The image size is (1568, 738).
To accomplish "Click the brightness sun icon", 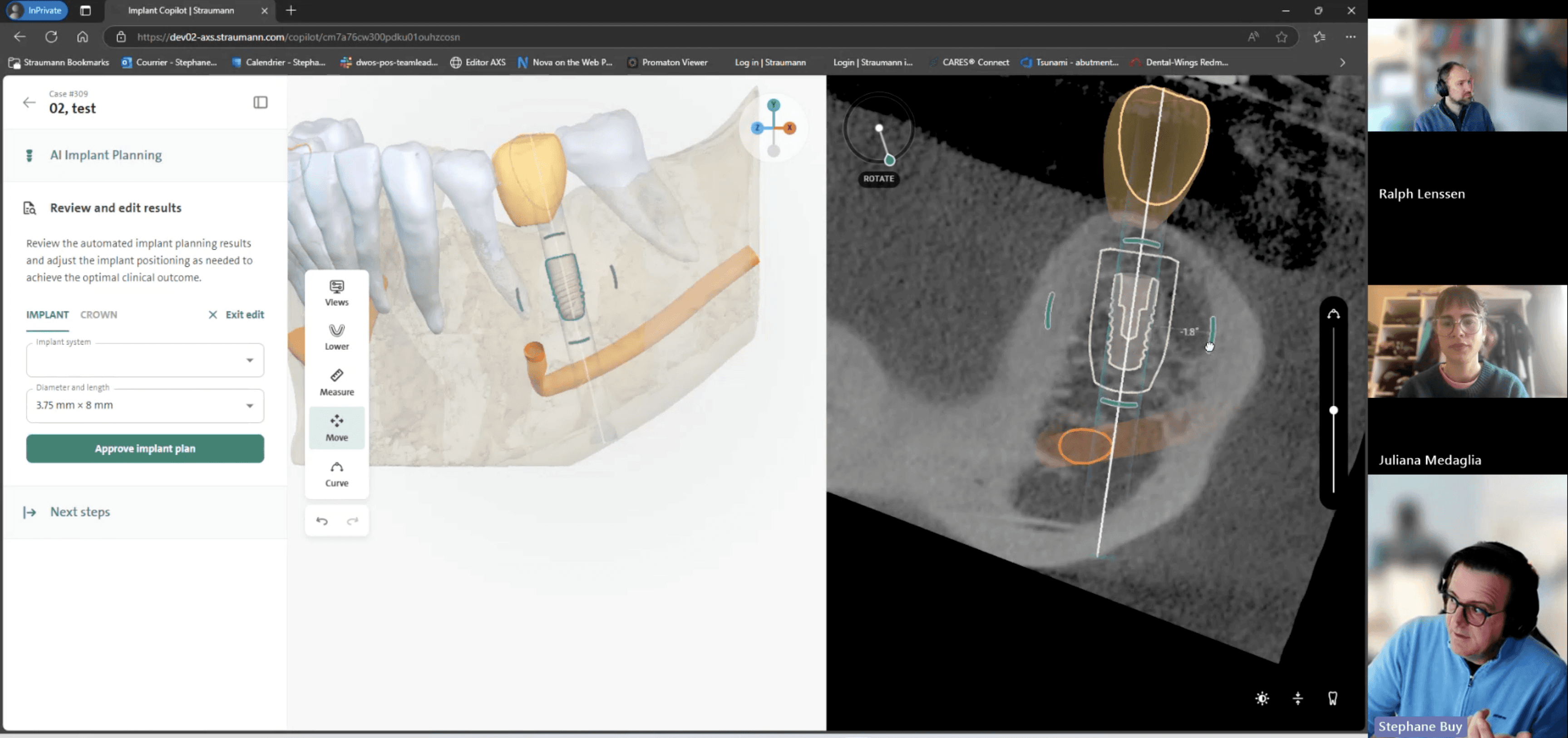I will (1262, 699).
